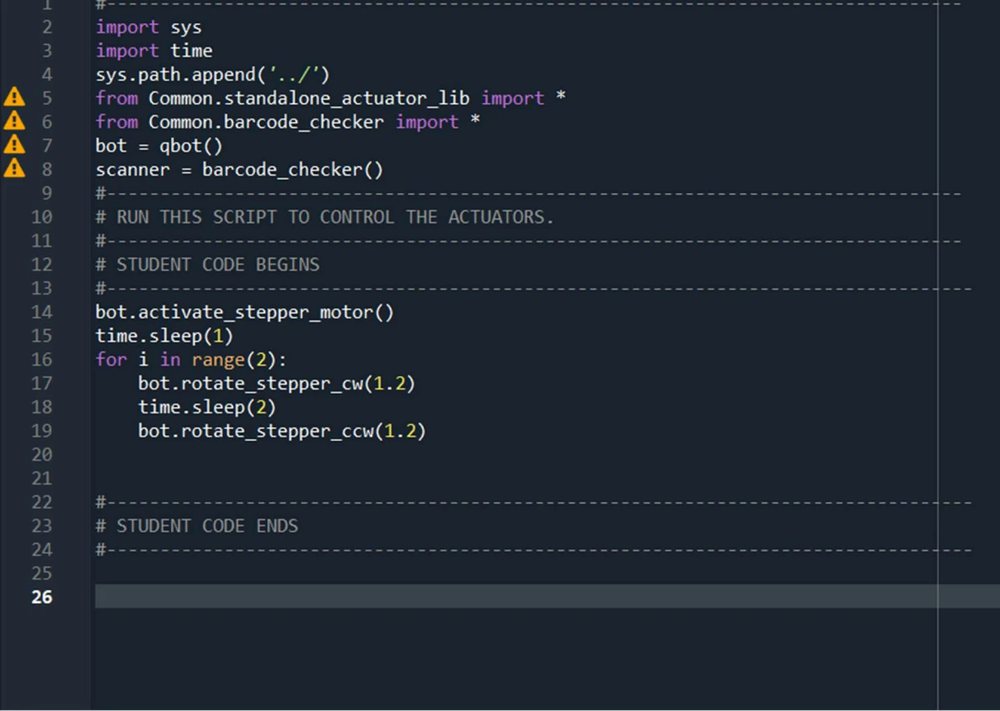
Task: Click the 'time.sleep(2)' line
Action: pos(207,407)
